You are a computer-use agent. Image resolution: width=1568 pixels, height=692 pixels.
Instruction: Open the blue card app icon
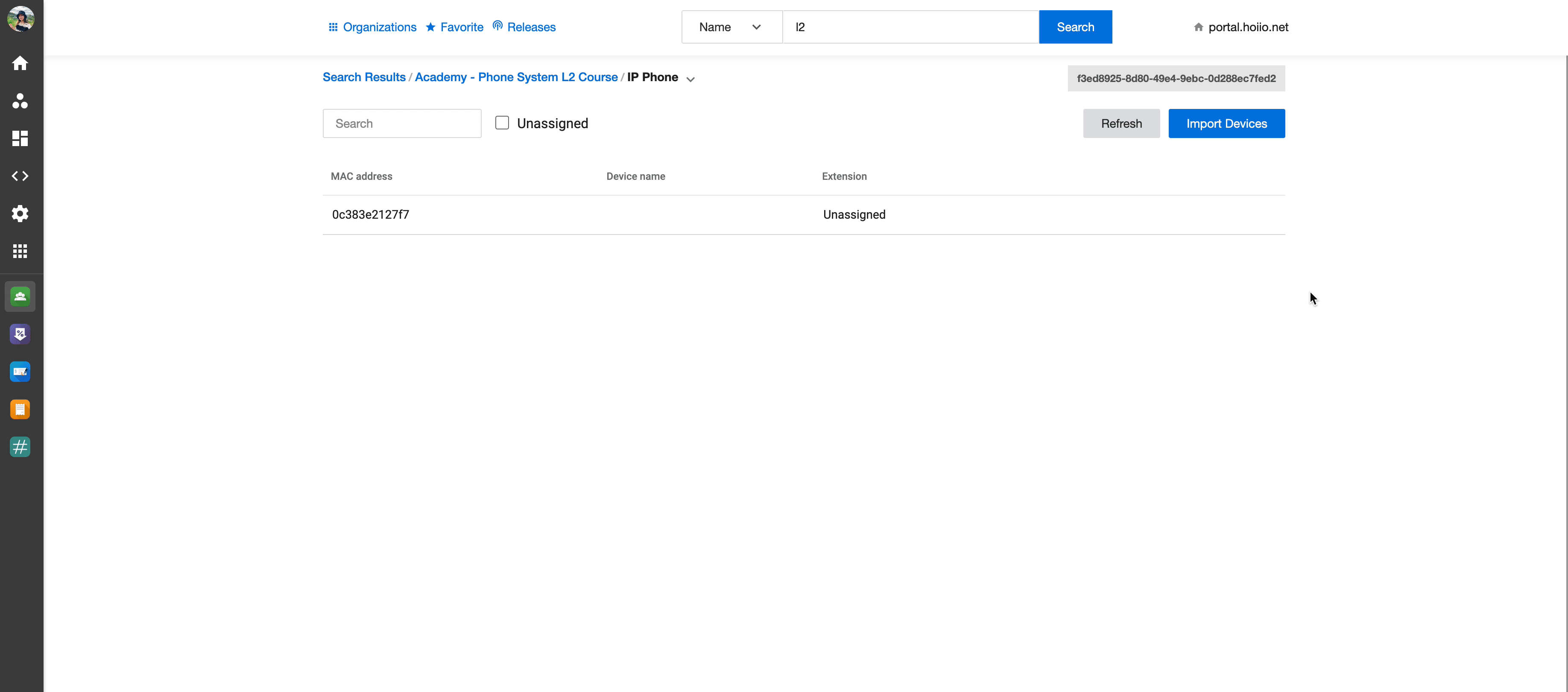pos(20,372)
